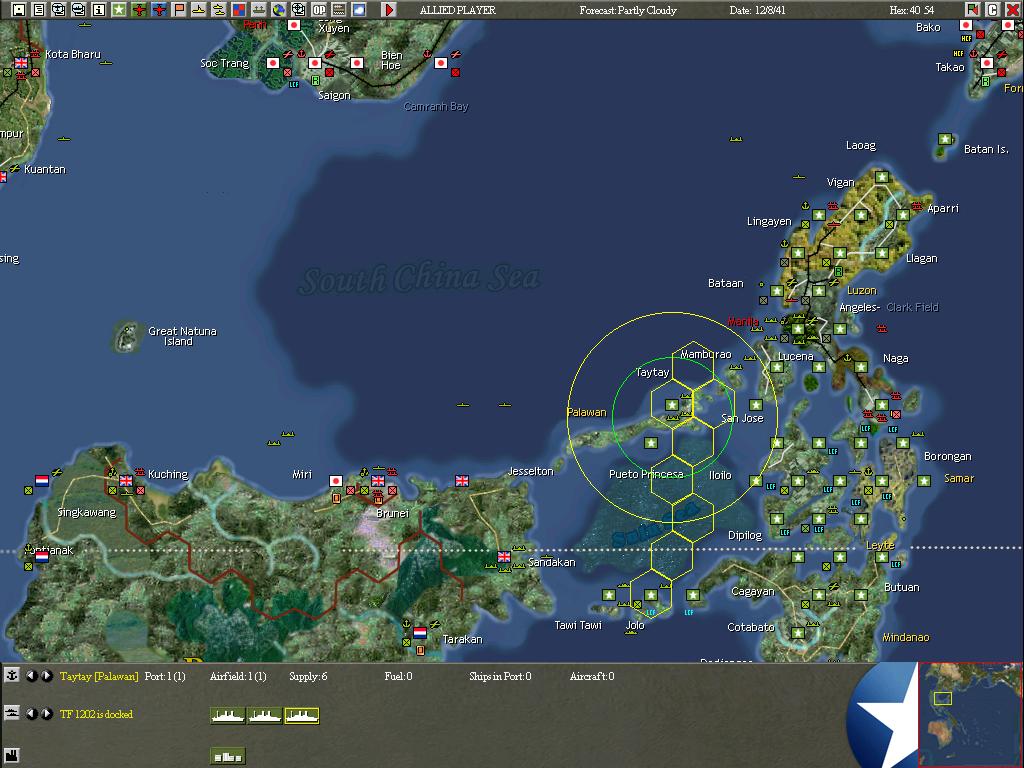
Task: Click base star on Batan Is.
Action: pyautogui.click(x=945, y=138)
